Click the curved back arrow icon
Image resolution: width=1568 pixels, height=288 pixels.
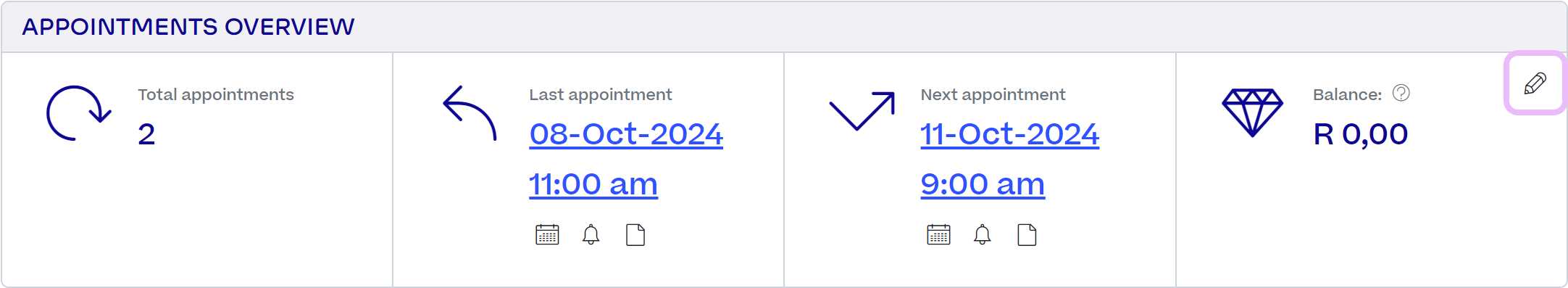point(470,113)
